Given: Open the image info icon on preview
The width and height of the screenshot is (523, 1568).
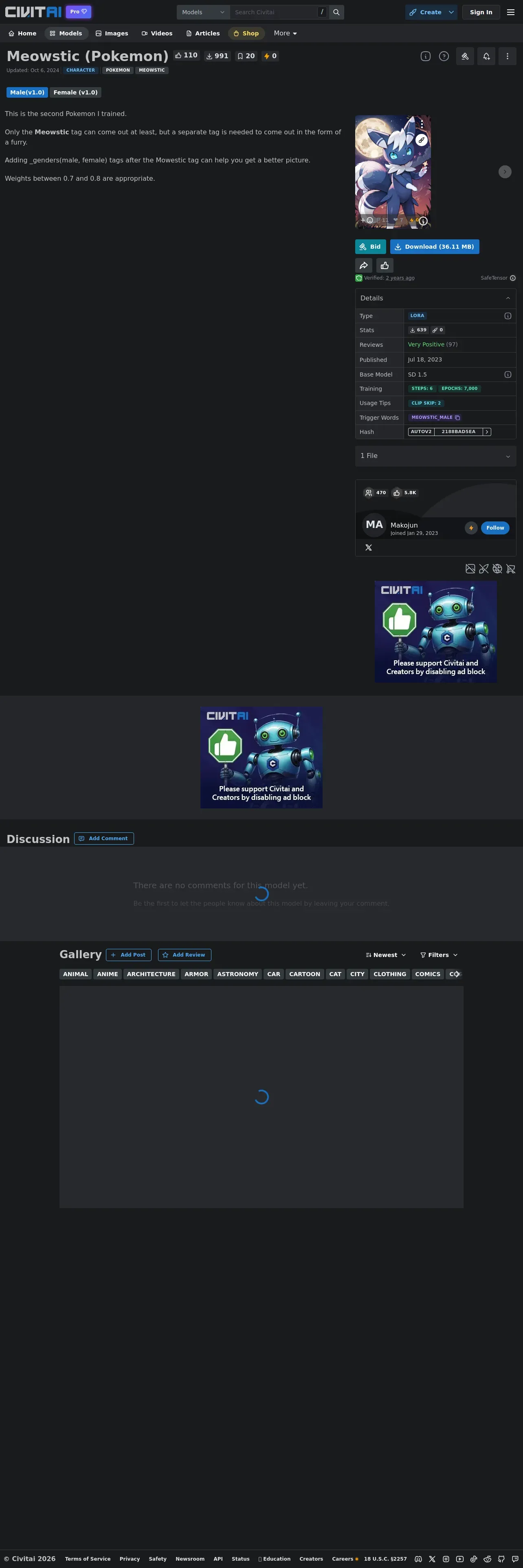Looking at the screenshot, I should pyautogui.click(x=423, y=221).
